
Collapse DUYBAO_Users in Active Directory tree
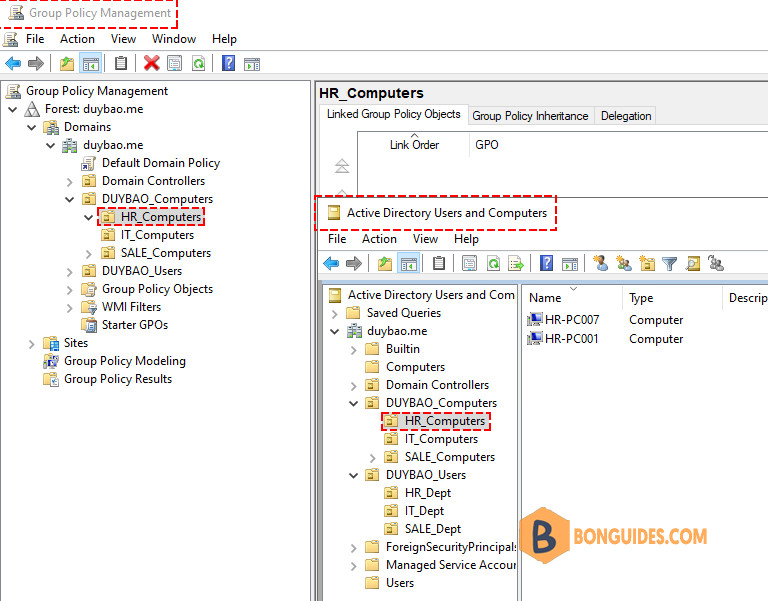(354, 476)
